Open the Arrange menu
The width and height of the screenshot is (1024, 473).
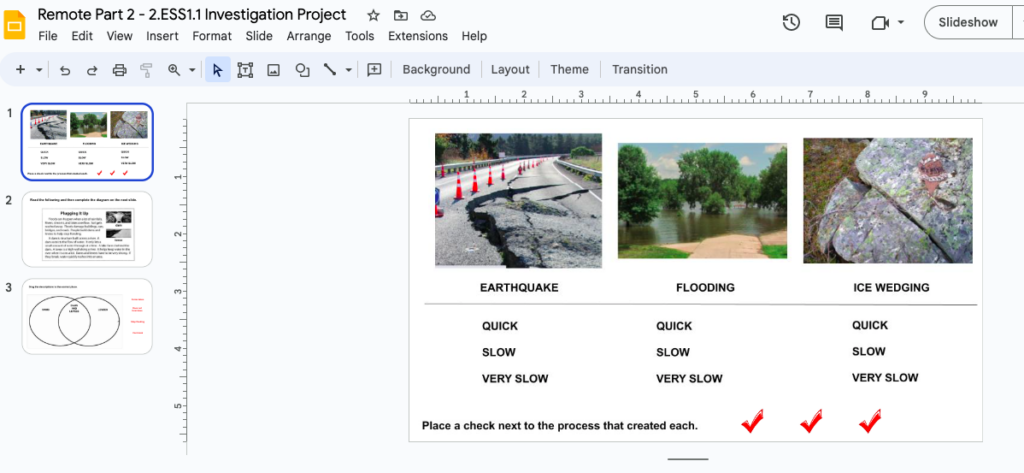point(309,36)
